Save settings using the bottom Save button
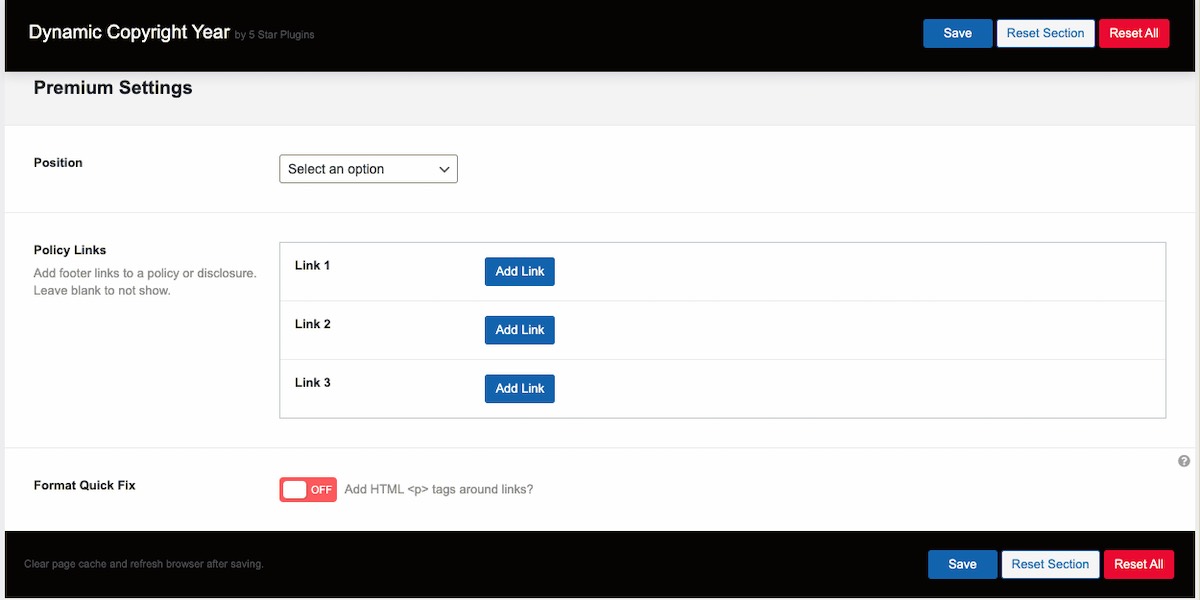Image resolution: width=1200 pixels, height=600 pixels. pyautogui.click(x=962, y=564)
